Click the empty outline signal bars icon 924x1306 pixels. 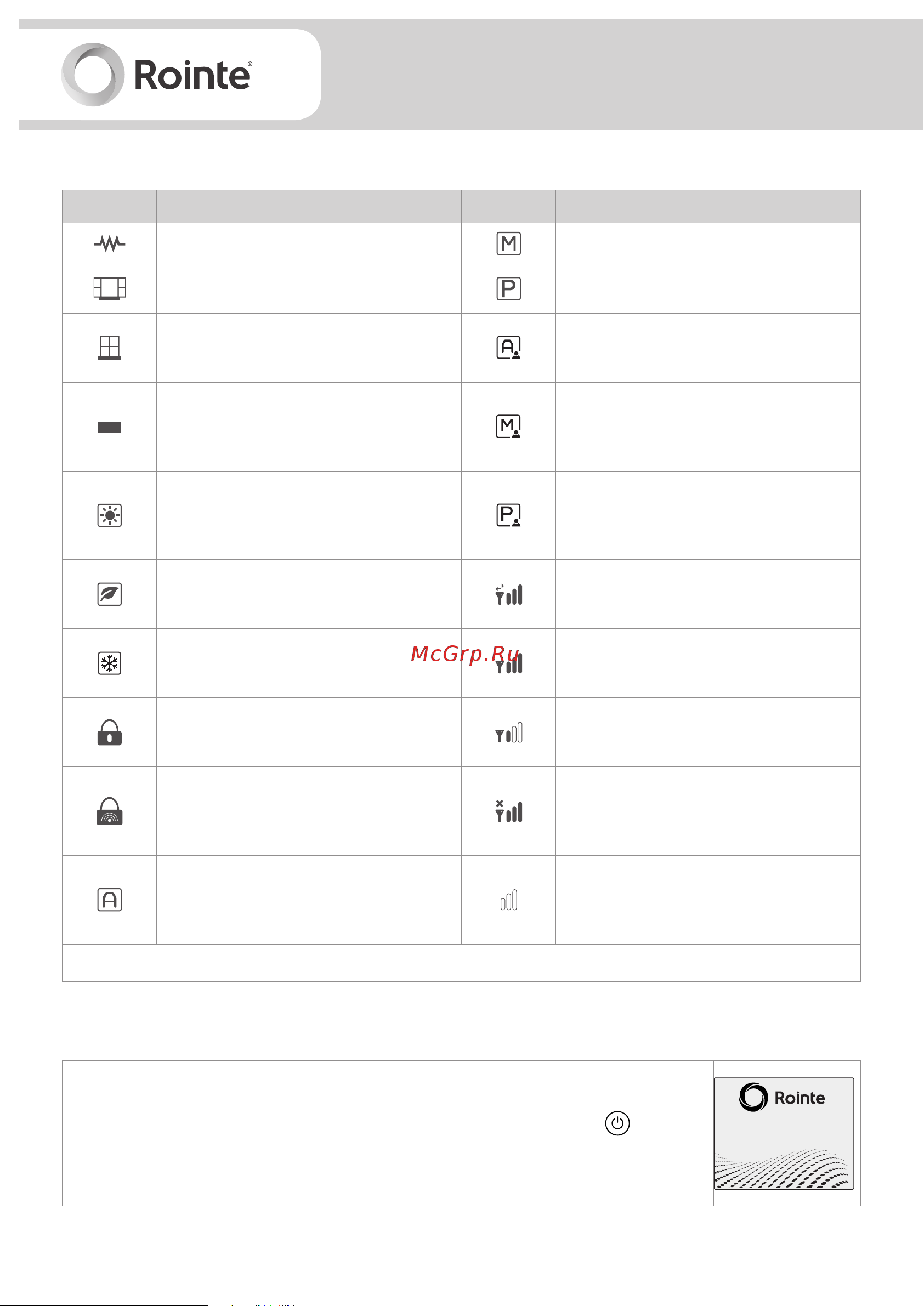click(x=509, y=900)
